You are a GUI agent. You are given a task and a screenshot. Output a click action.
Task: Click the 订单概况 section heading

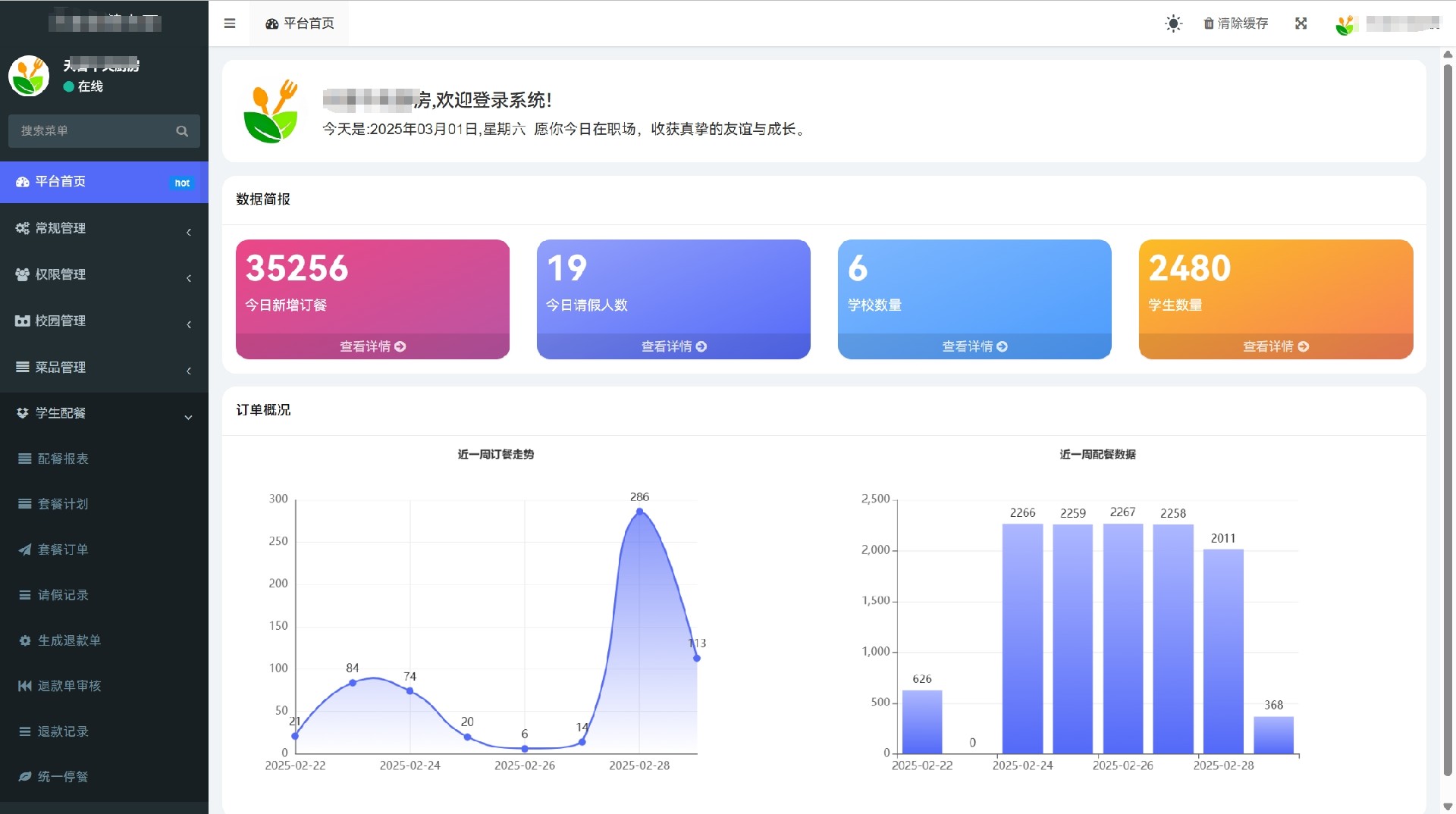pos(263,410)
